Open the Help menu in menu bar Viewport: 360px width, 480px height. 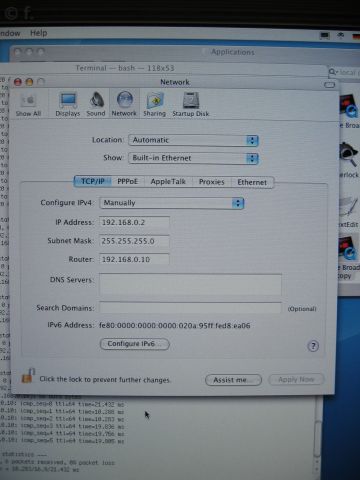[x=39, y=33]
